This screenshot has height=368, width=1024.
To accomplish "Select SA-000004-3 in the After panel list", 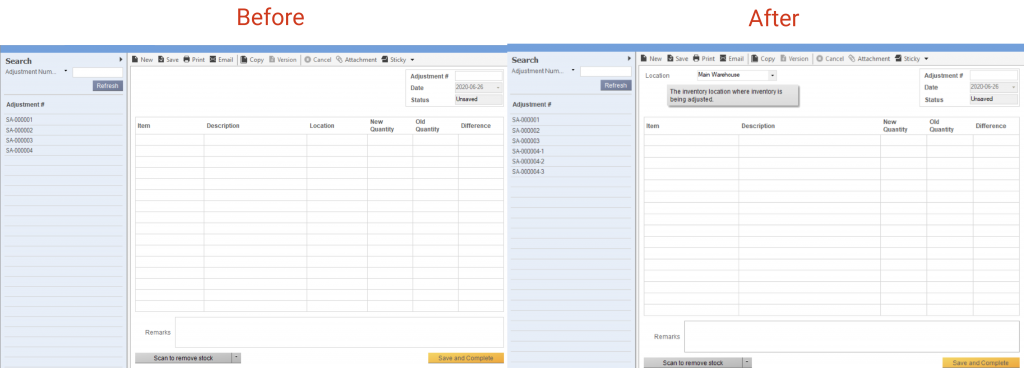I will [x=571, y=172].
